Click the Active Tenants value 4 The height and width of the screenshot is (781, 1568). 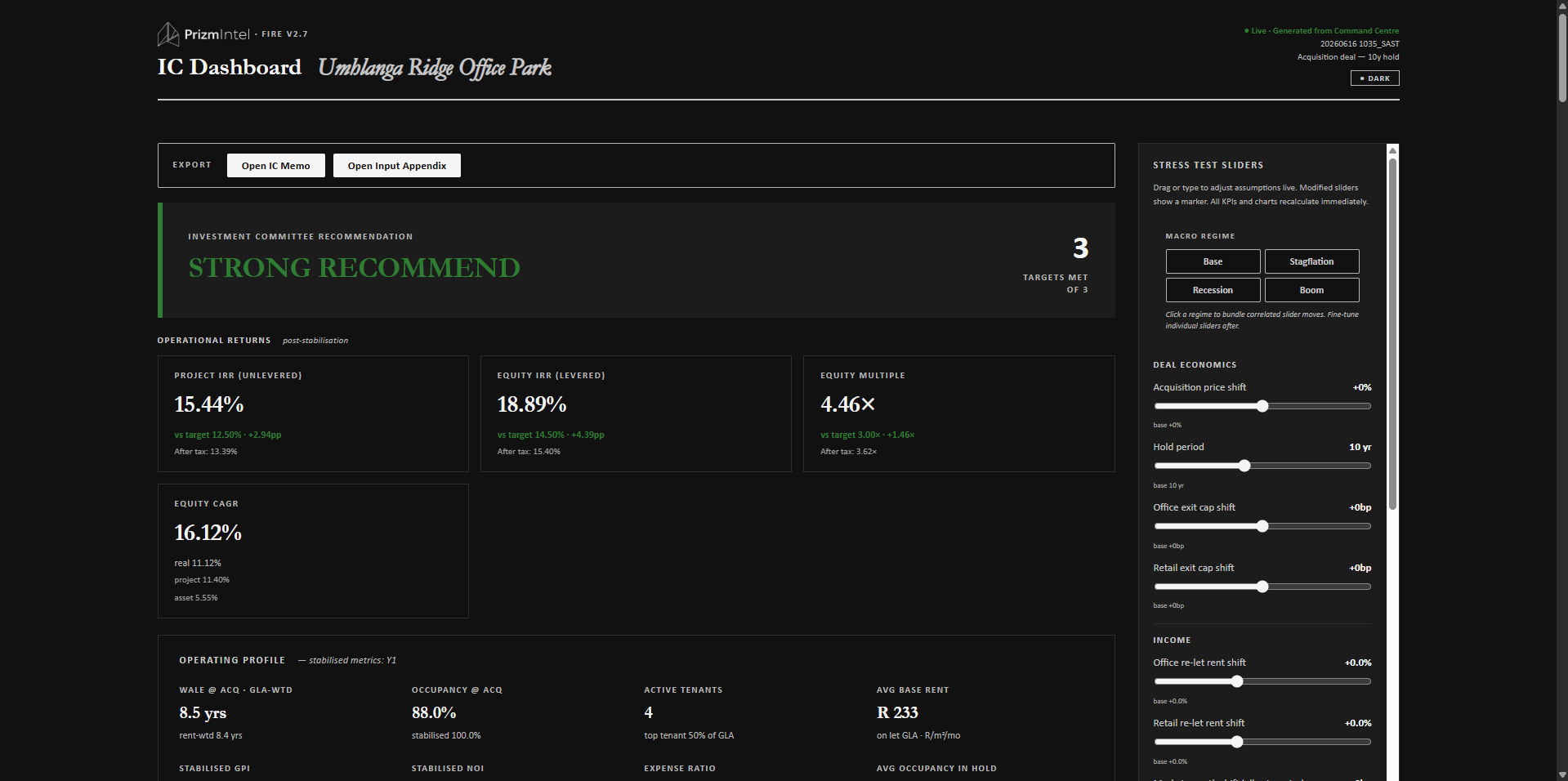(649, 713)
